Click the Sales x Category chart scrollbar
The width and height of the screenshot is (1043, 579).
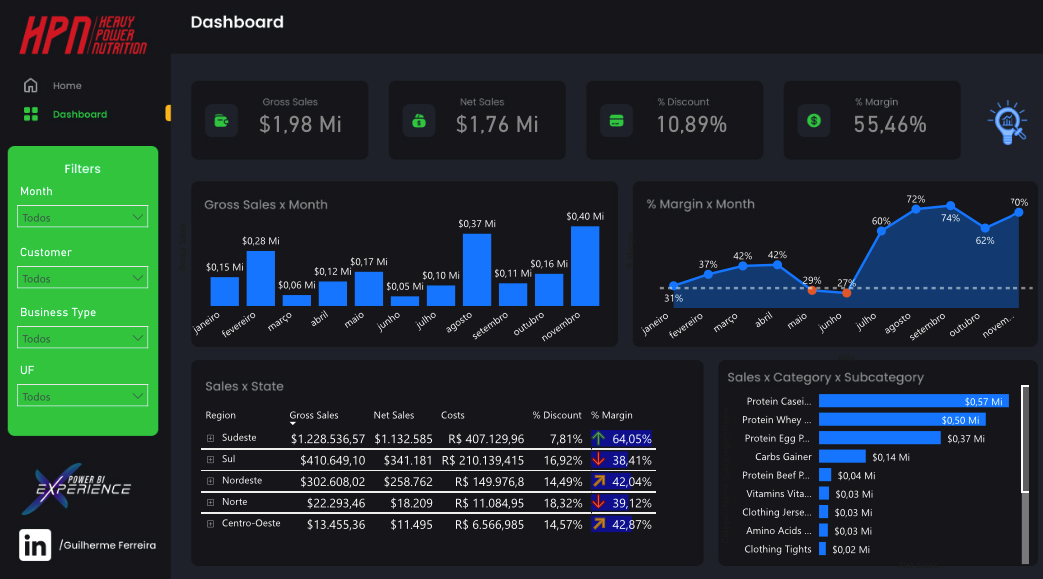click(x=1024, y=440)
